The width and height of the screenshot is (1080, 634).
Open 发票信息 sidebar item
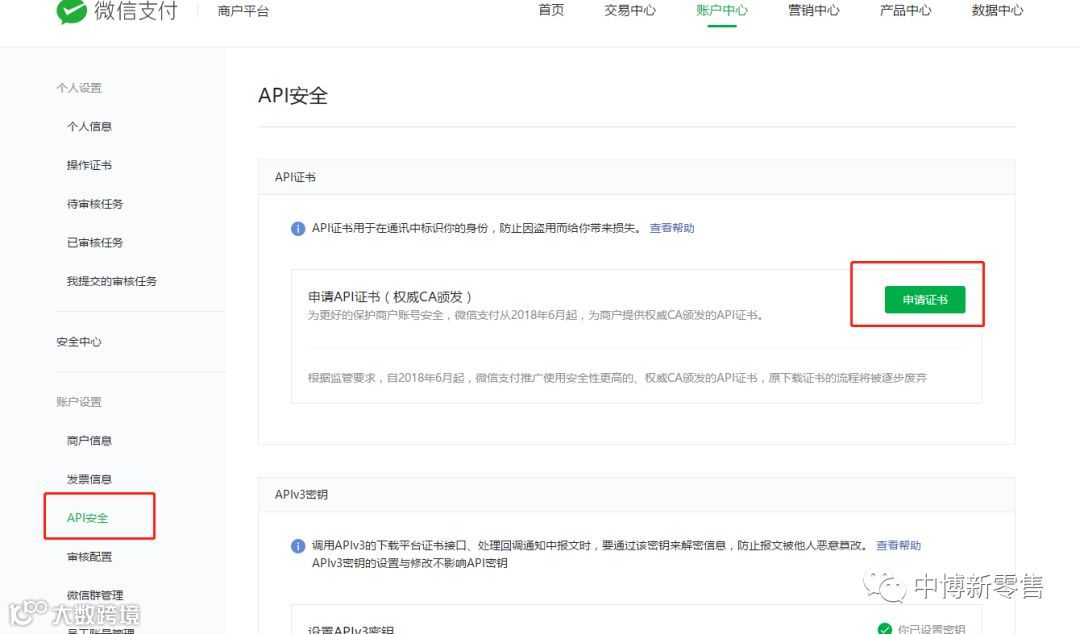[89, 479]
